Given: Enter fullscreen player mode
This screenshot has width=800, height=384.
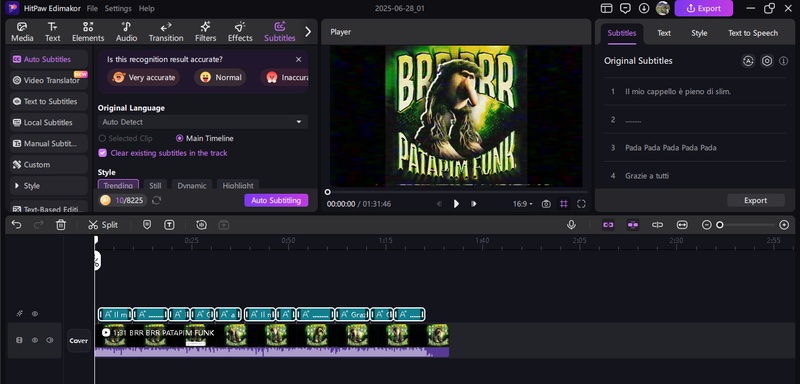Looking at the screenshot, I should coord(581,204).
